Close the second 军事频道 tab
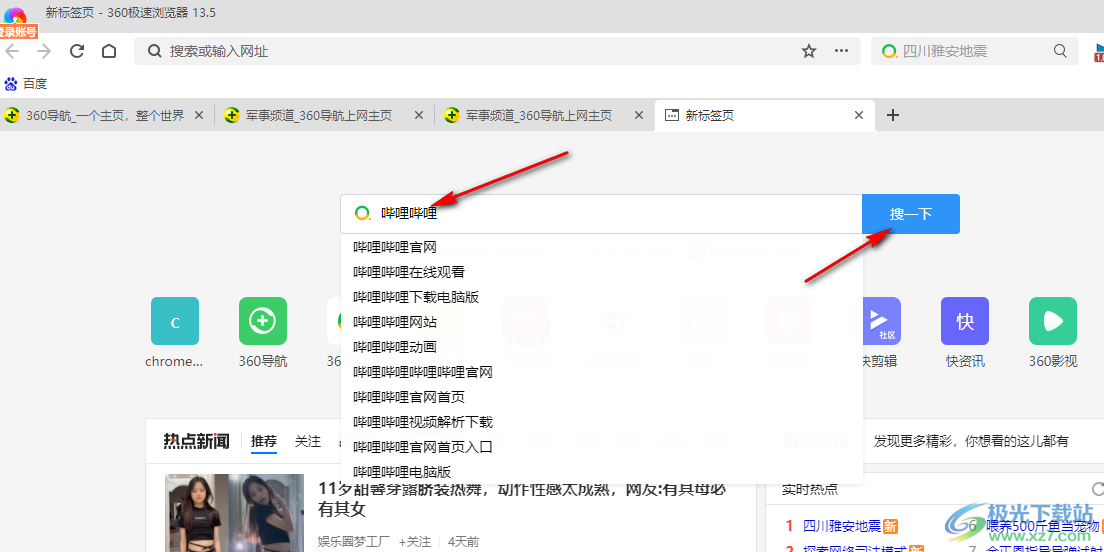This screenshot has width=1104, height=552. click(639, 115)
